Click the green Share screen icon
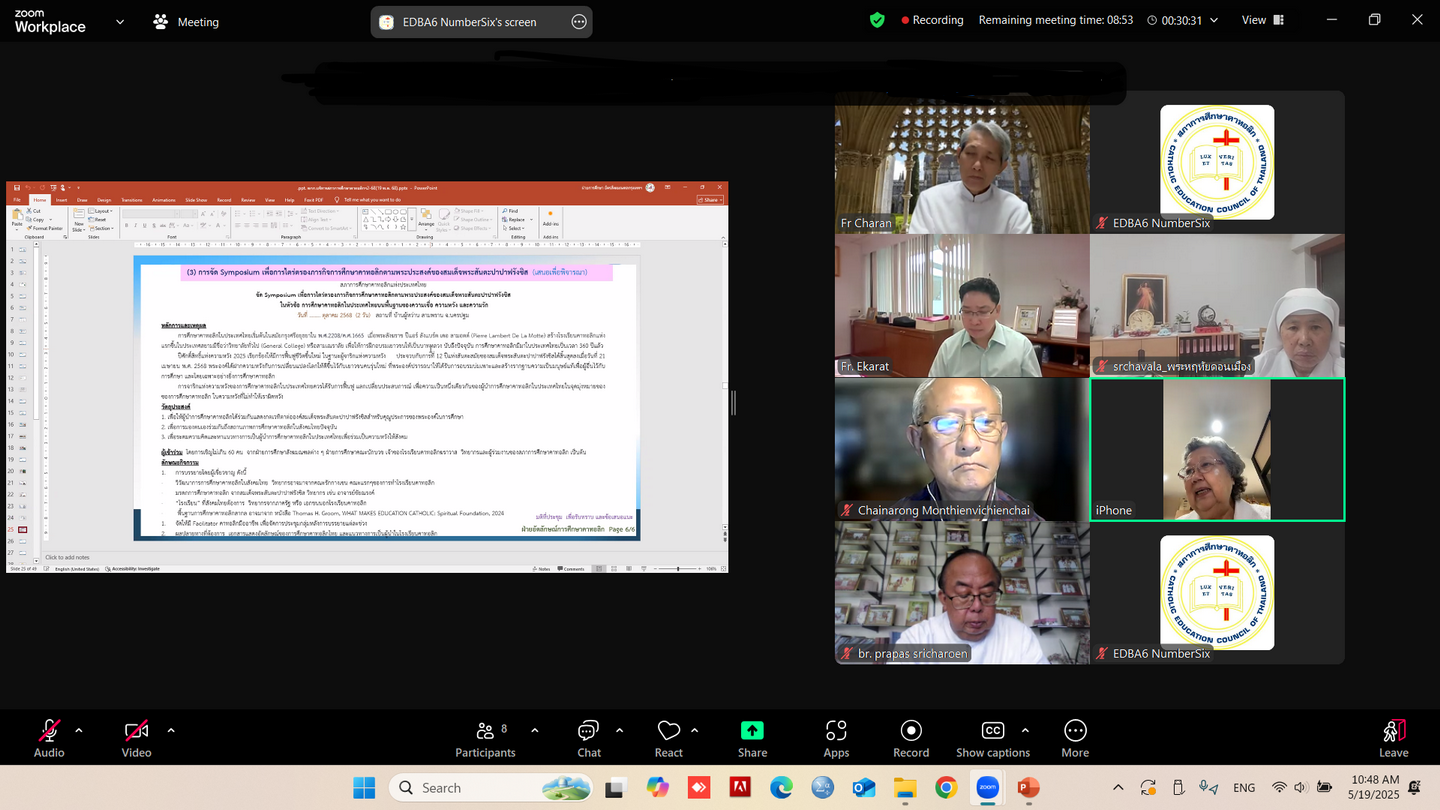The image size is (1440, 810). click(x=752, y=731)
